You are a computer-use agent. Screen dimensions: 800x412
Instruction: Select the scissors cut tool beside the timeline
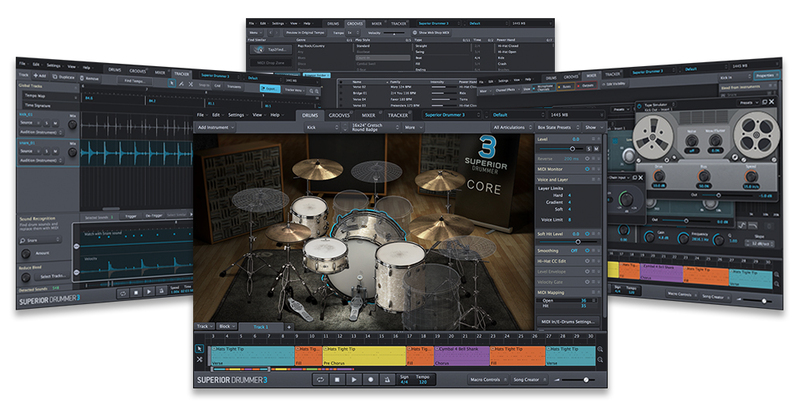point(198,360)
